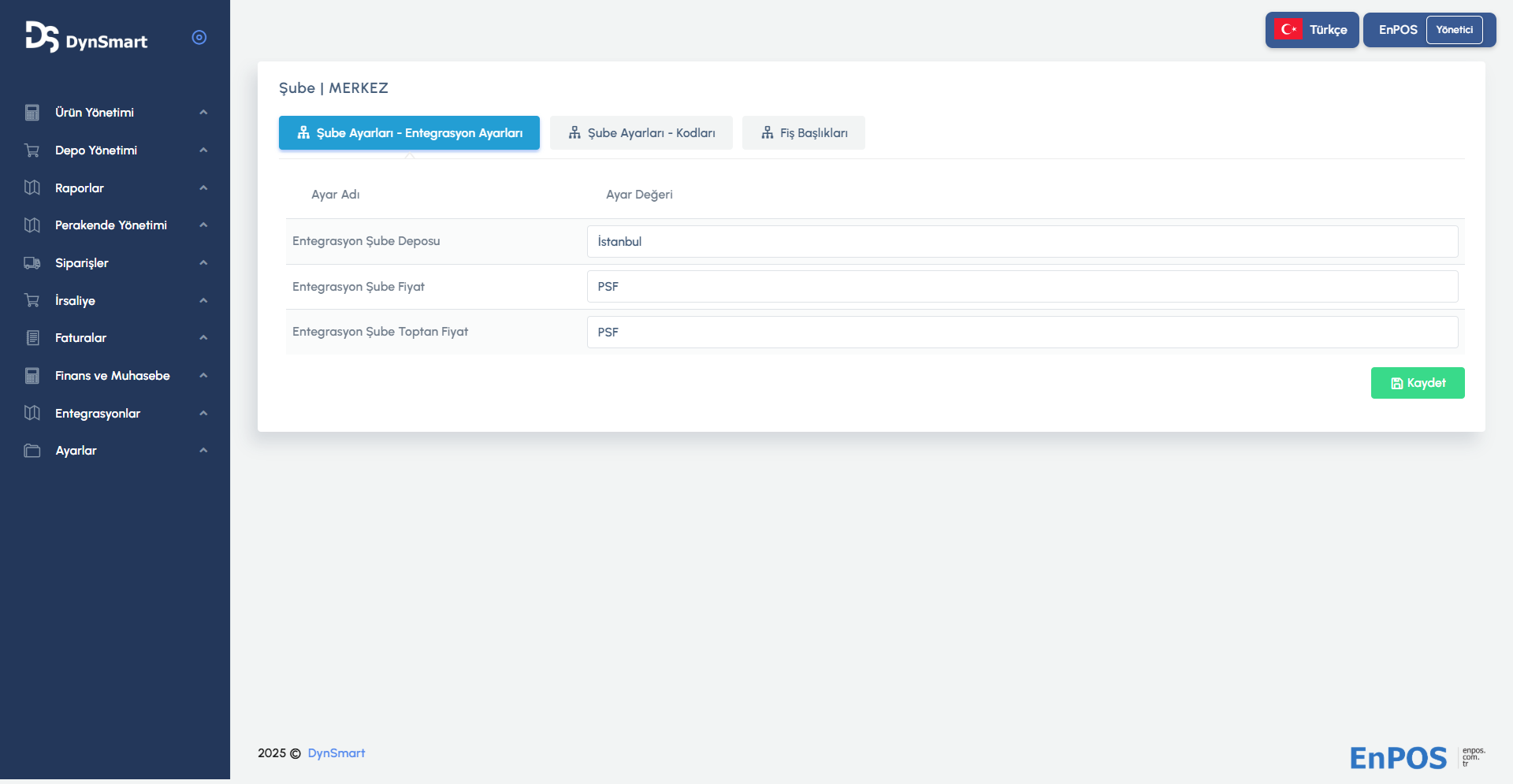This screenshot has height=784, width=1513.
Task: Expand the Finans ve Muhasebe chevron
Action: point(203,376)
